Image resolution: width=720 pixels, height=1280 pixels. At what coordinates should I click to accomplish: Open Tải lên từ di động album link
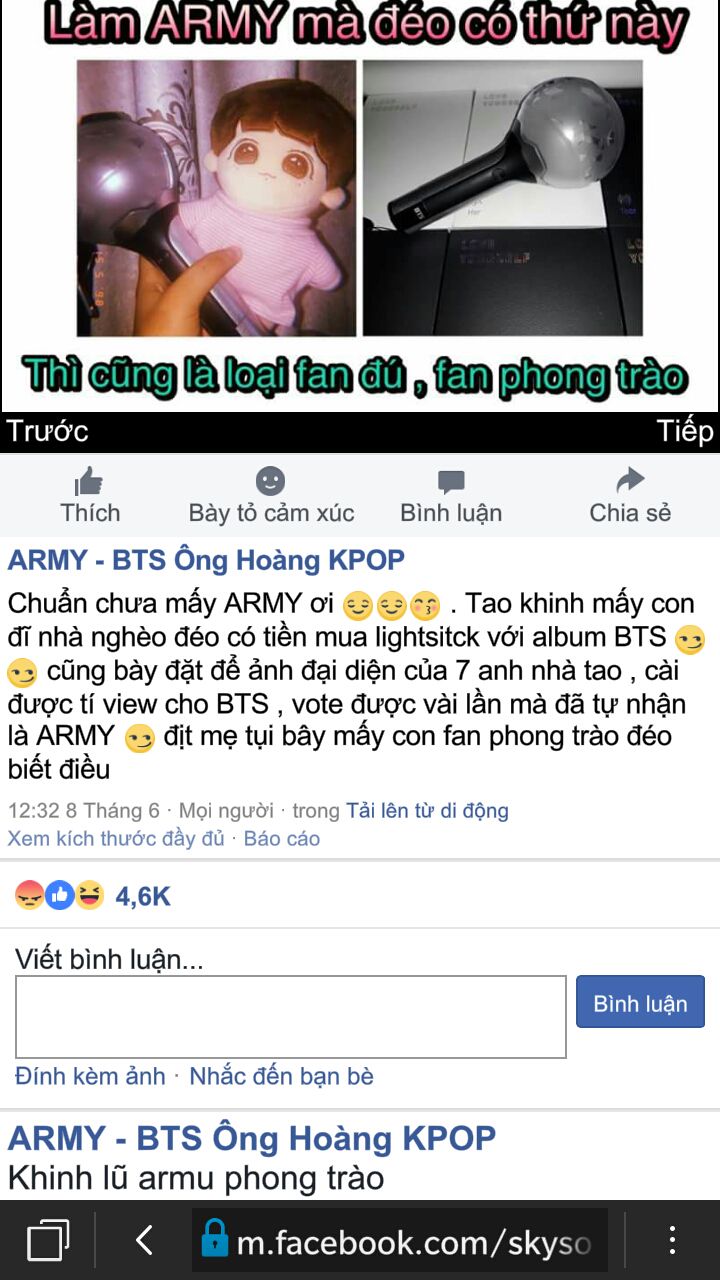point(427,810)
